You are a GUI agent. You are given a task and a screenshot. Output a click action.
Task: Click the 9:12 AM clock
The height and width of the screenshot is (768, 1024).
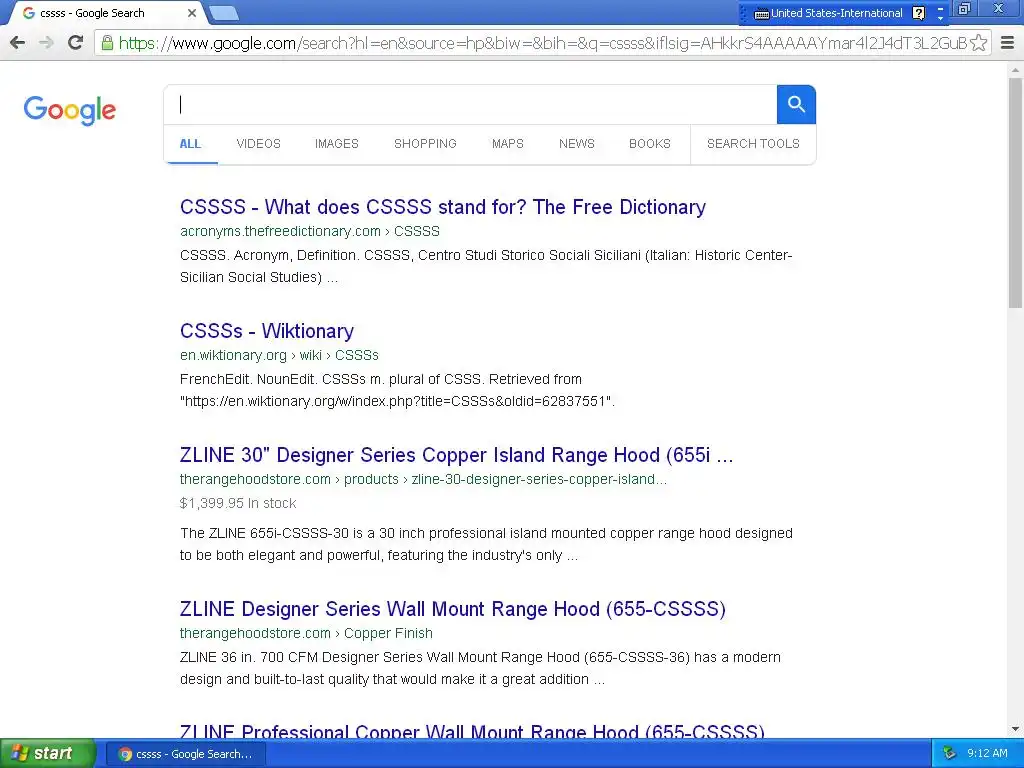pyautogui.click(x=987, y=754)
